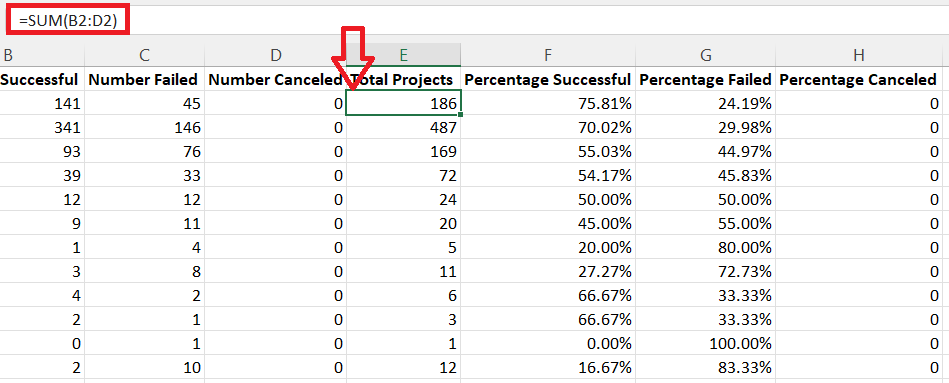This screenshot has width=949, height=383.
Task: Select the Successful cell showing 141
Action: click(x=42, y=103)
